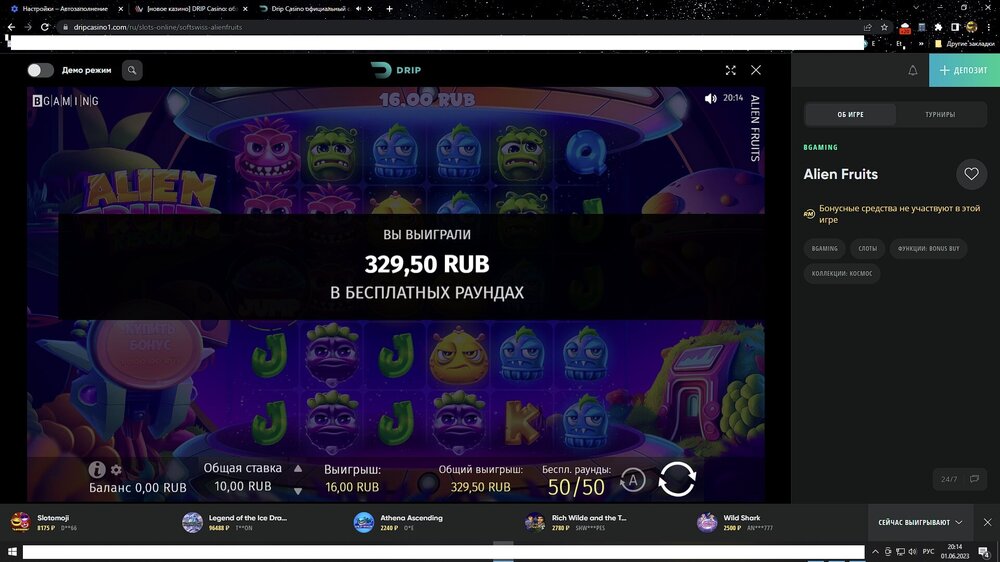Increase total bet with up arrow

[298, 468]
